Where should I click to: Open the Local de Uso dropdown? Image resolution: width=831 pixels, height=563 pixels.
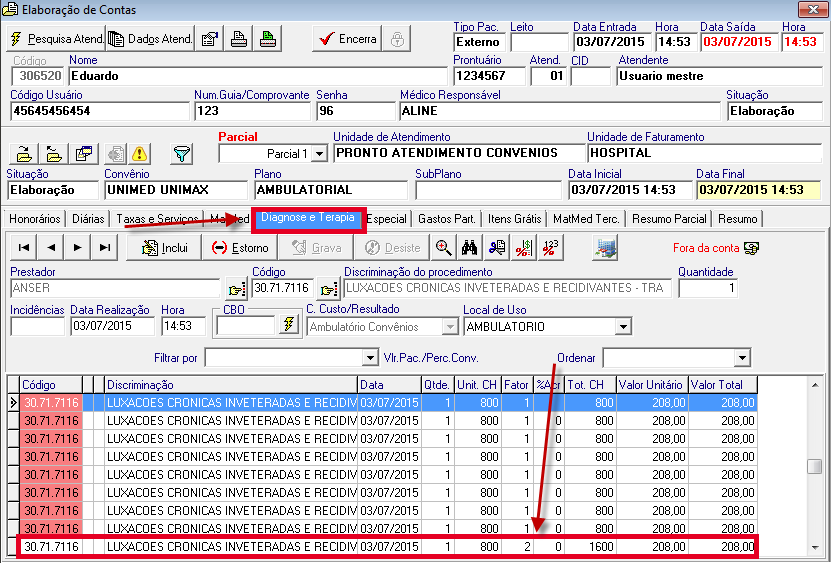click(x=623, y=327)
